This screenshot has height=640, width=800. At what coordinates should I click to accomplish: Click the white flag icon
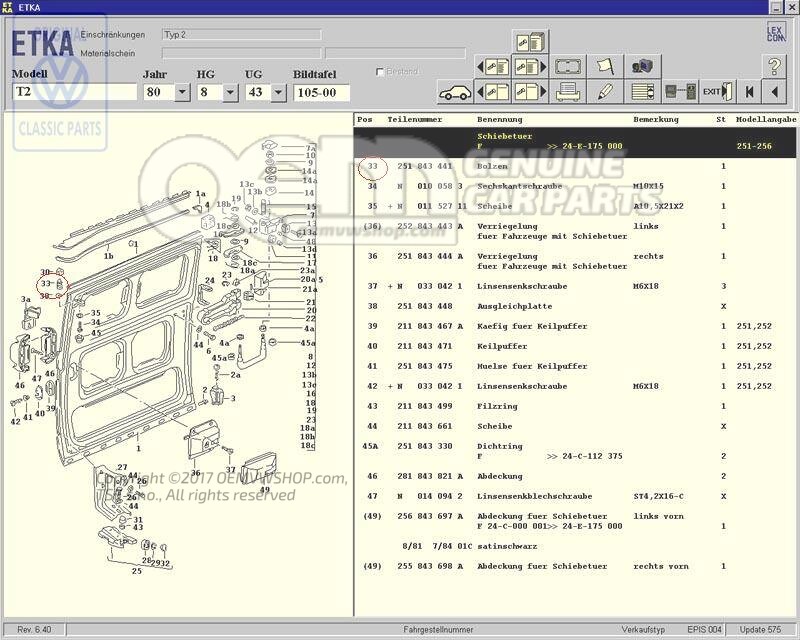(605, 66)
